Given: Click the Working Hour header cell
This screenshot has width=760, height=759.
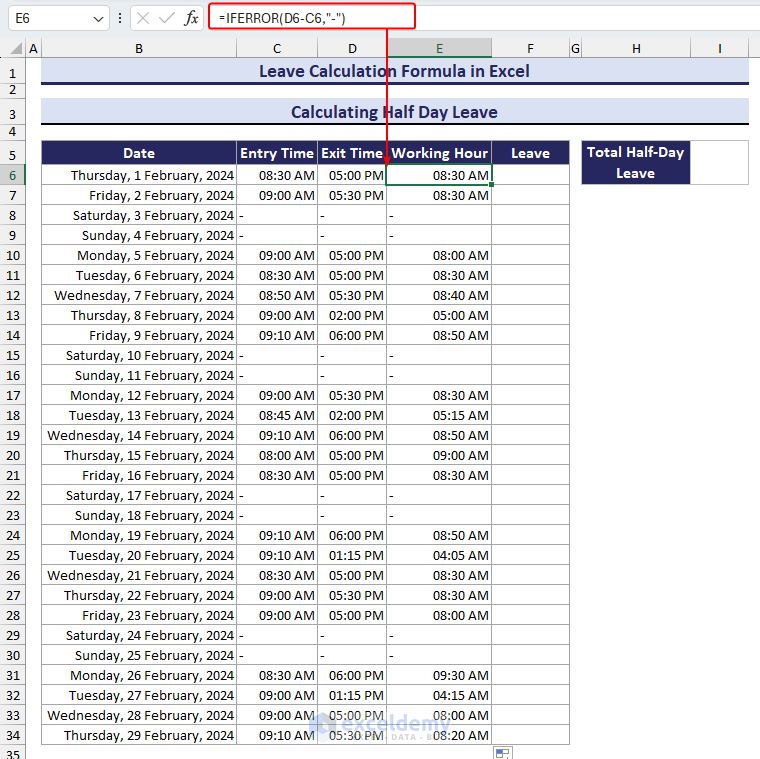Looking at the screenshot, I should pyautogui.click(x=439, y=153).
